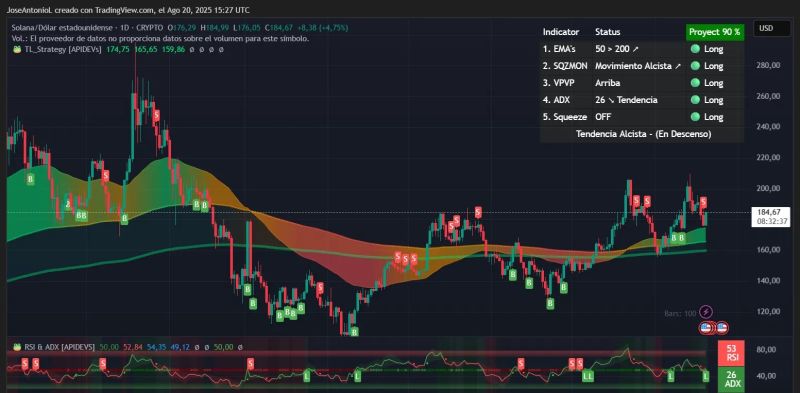This screenshot has width=800, height=393.
Task: Open the right US flag economic event
Action: coord(722,328)
